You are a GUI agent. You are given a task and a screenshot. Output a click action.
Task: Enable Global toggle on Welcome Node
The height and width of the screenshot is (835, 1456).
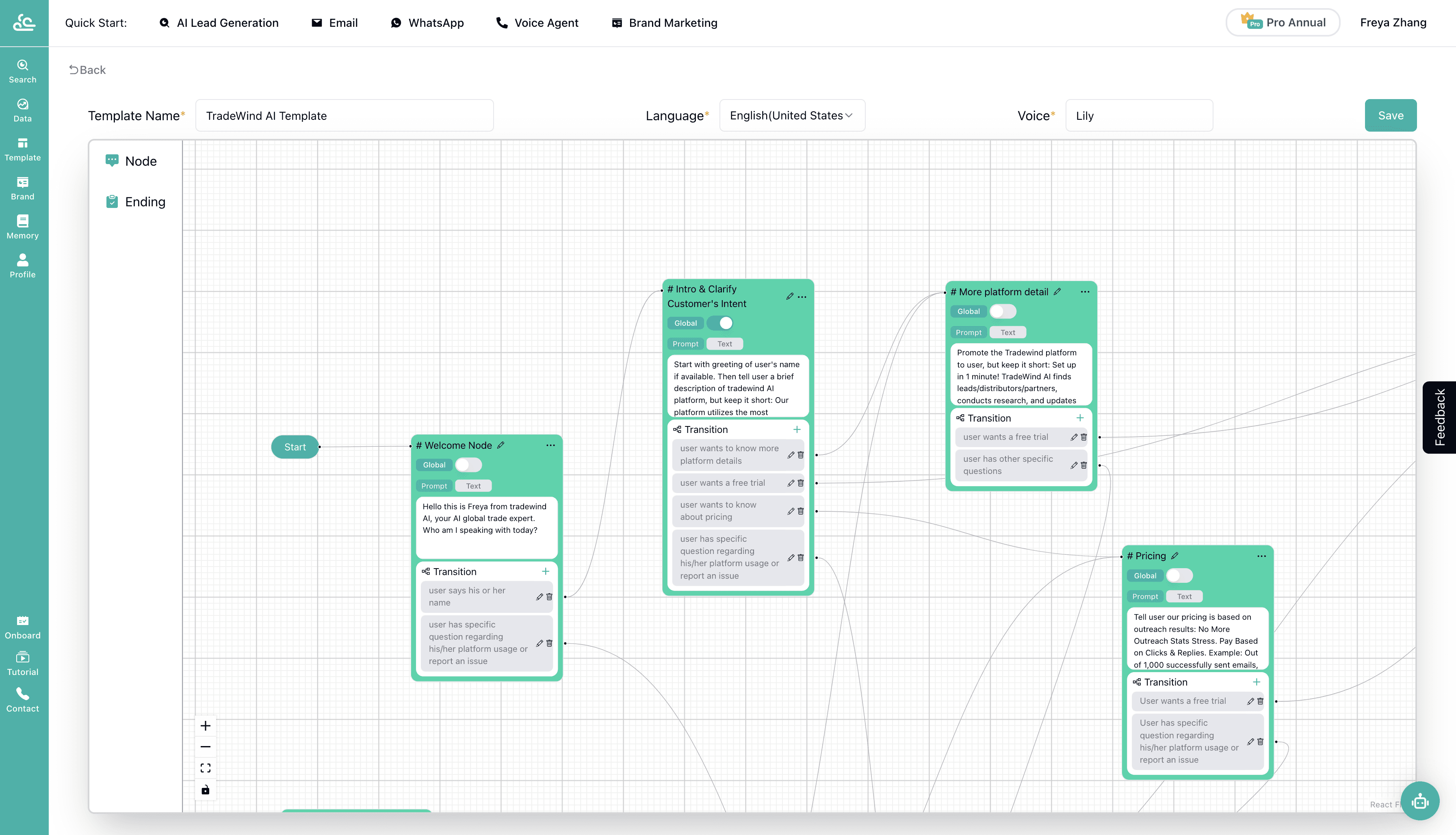pos(468,465)
